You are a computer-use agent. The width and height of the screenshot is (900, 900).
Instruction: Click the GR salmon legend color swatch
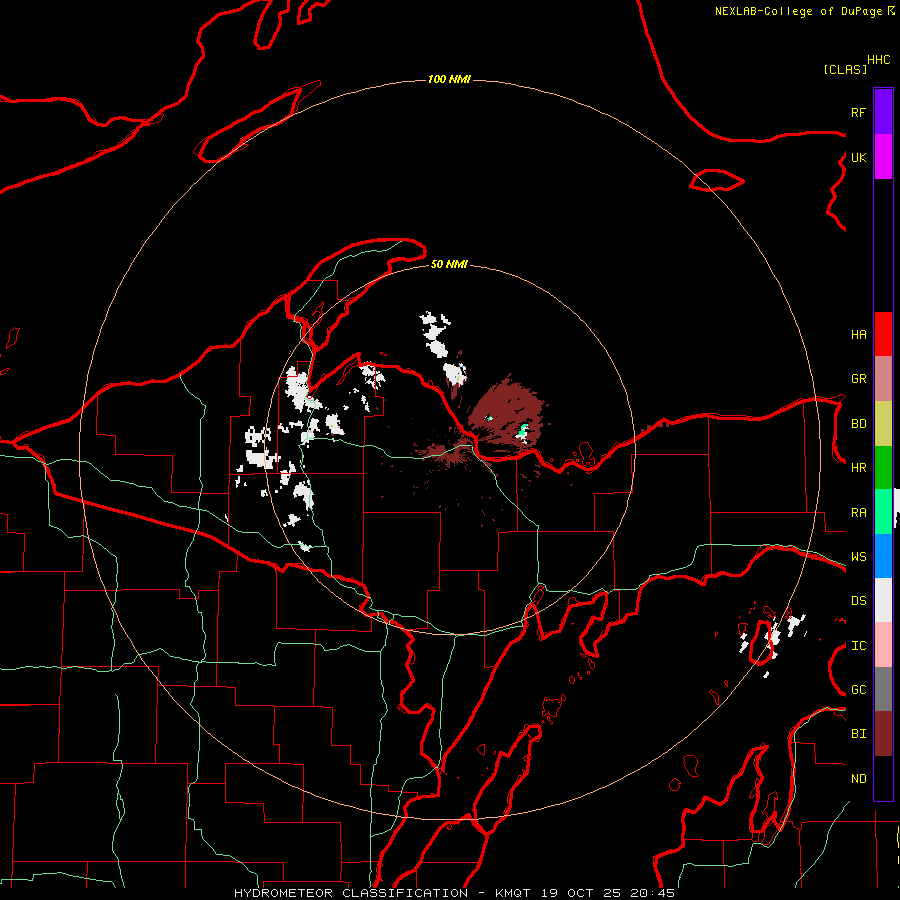coord(883,379)
